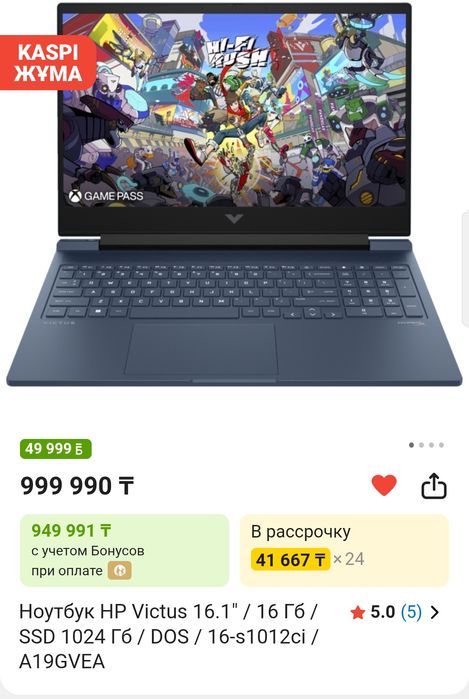Go to the third image dot
Viewport: 469px width, 699px height.
click(431, 445)
